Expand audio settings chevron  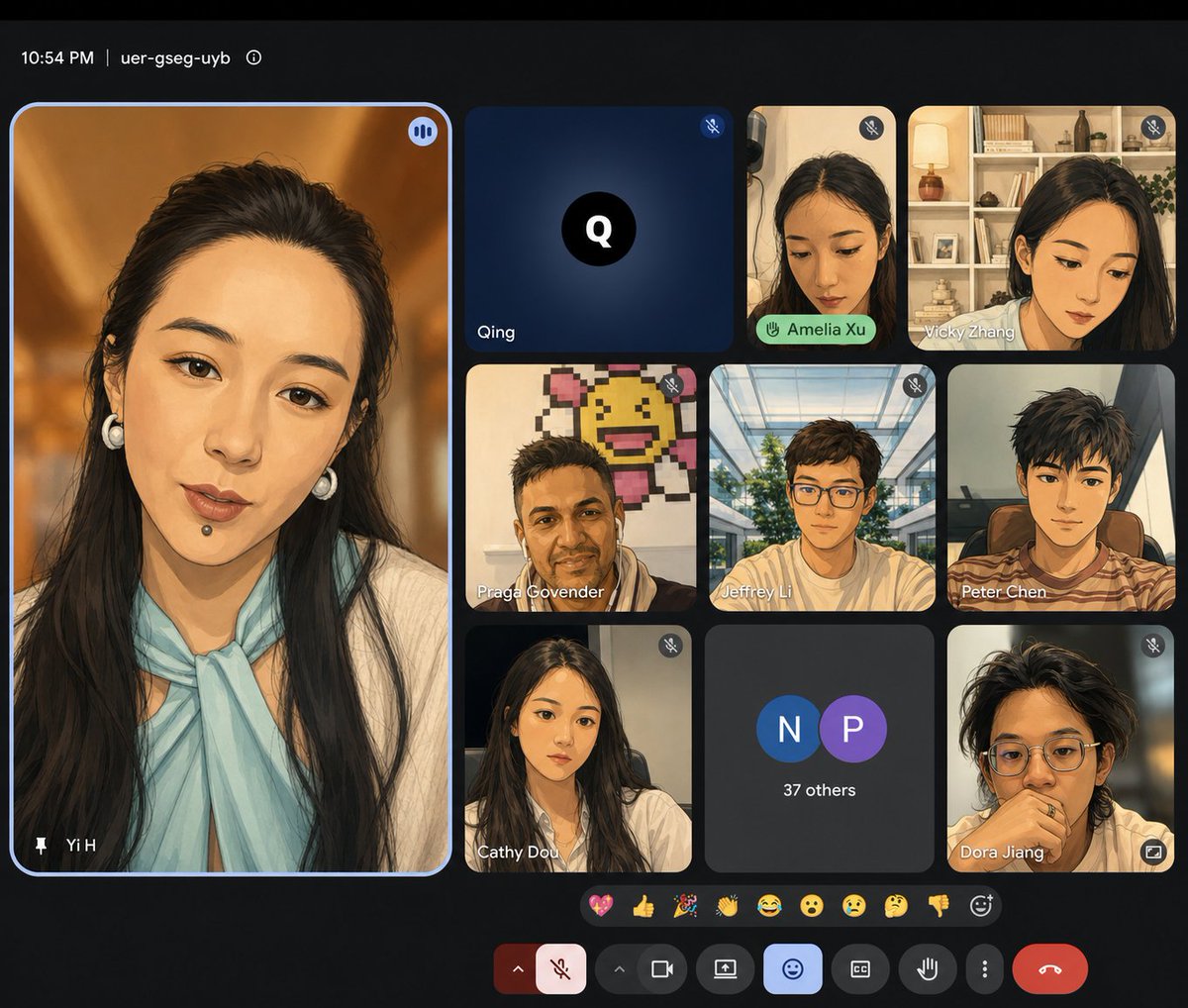click(517, 969)
